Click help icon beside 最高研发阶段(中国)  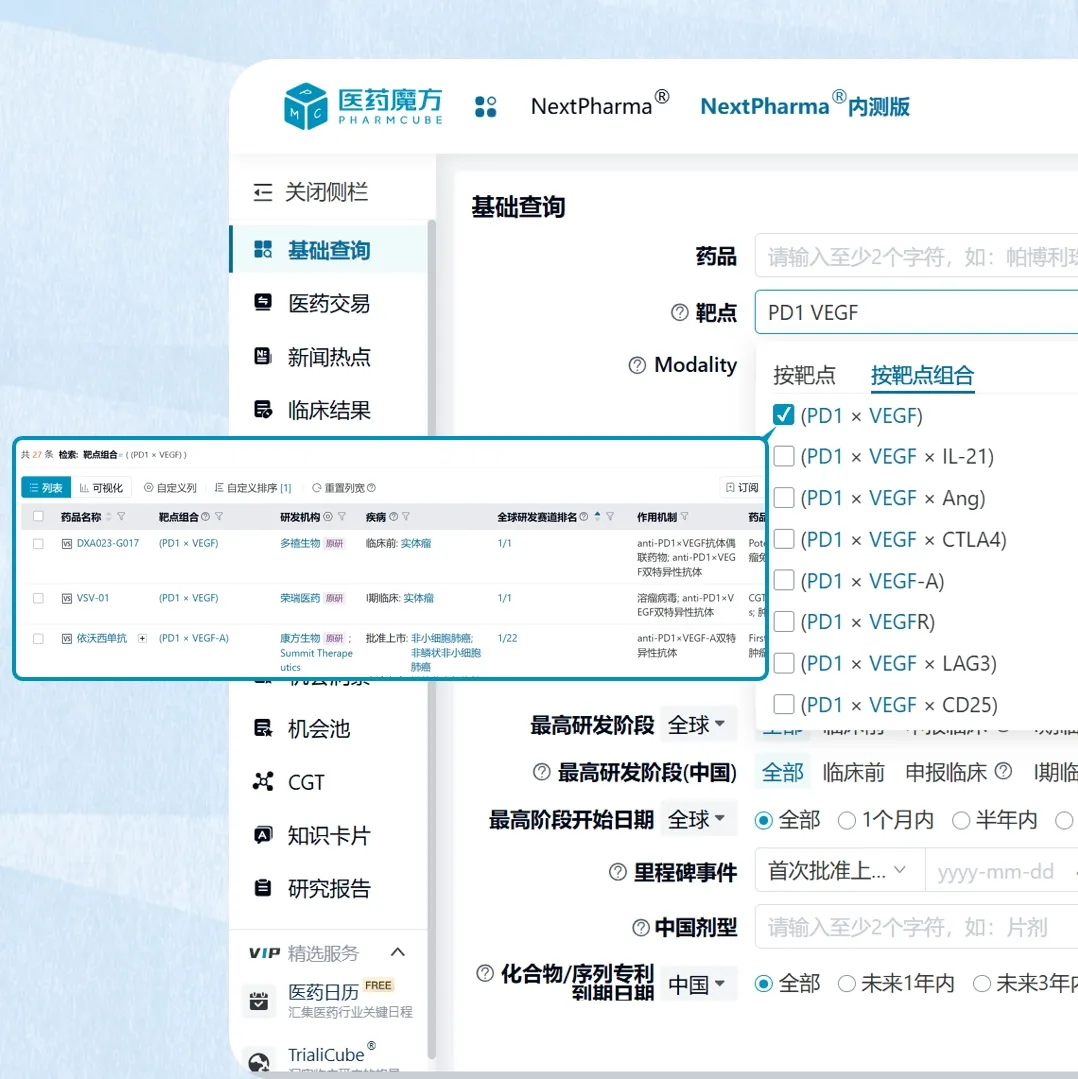(x=541, y=772)
